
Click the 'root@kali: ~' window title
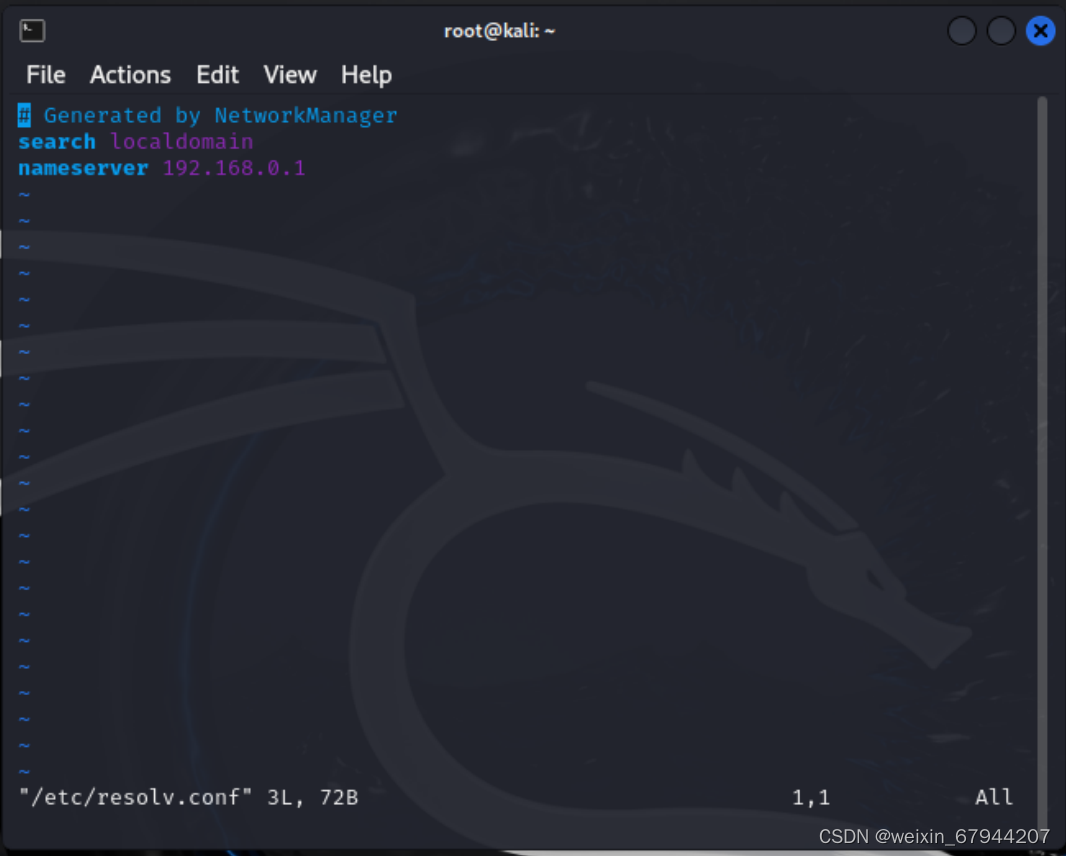point(500,31)
